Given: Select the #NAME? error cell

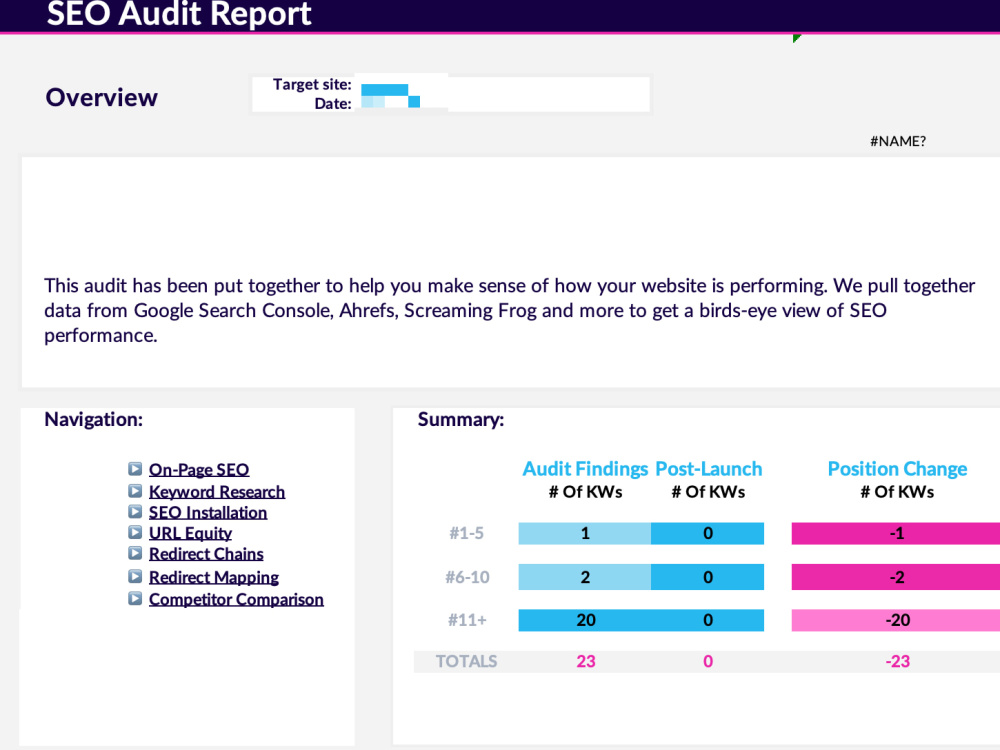Looking at the screenshot, I should 897,142.
